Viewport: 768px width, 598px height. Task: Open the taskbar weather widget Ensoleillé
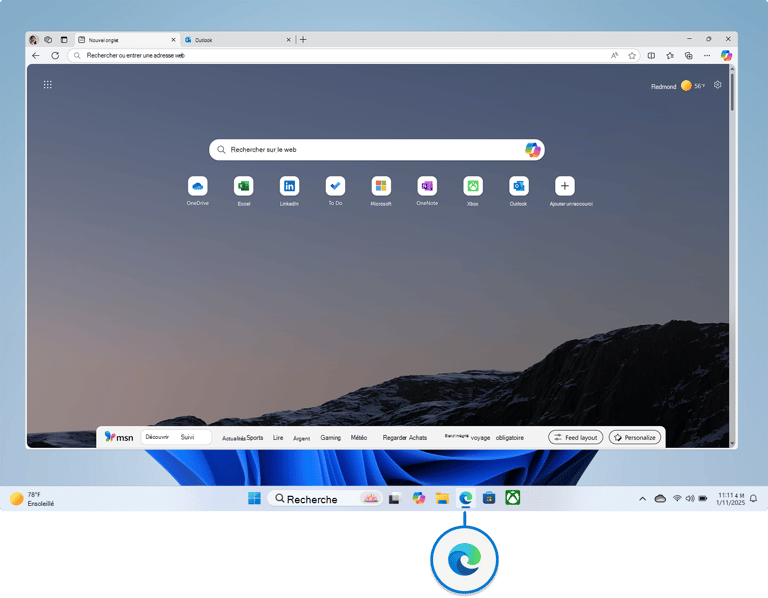click(x=32, y=499)
